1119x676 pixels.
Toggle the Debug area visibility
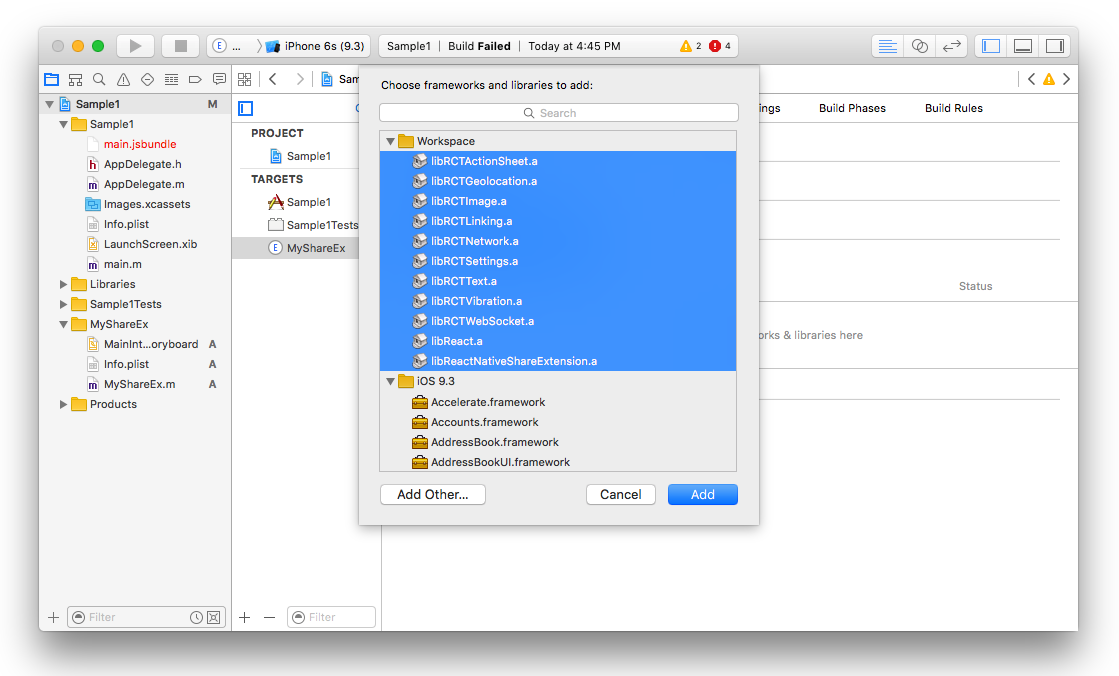1023,46
